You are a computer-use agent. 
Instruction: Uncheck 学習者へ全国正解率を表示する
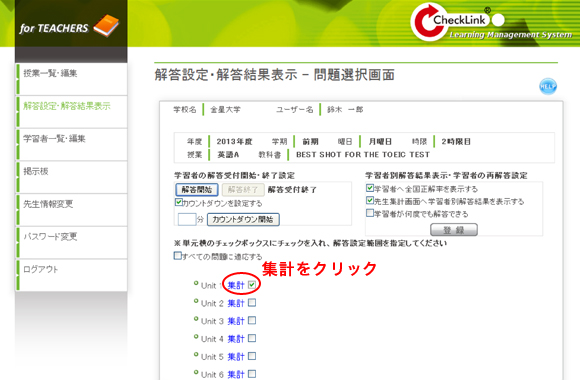click(x=370, y=188)
